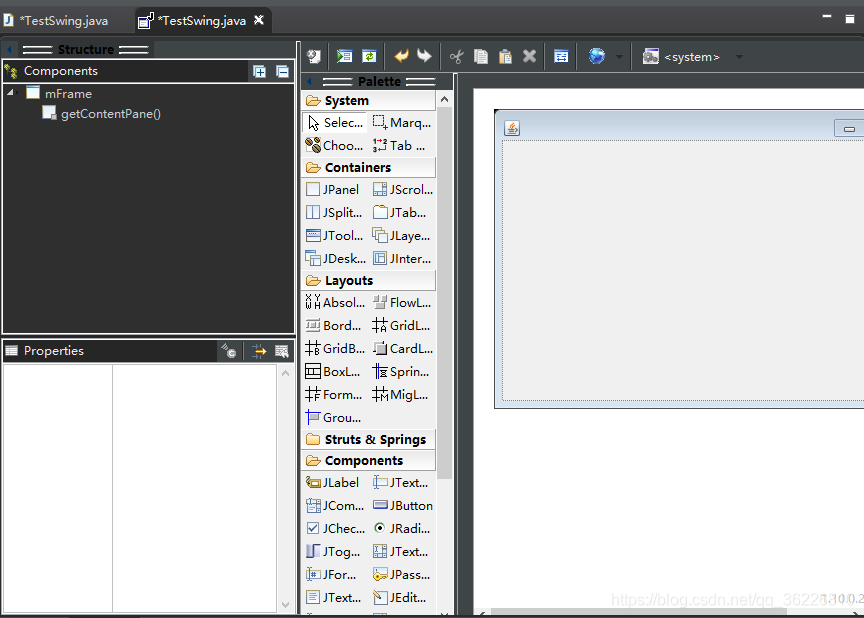Click the Expand All button in Components panel
The height and width of the screenshot is (618, 864).
259,71
